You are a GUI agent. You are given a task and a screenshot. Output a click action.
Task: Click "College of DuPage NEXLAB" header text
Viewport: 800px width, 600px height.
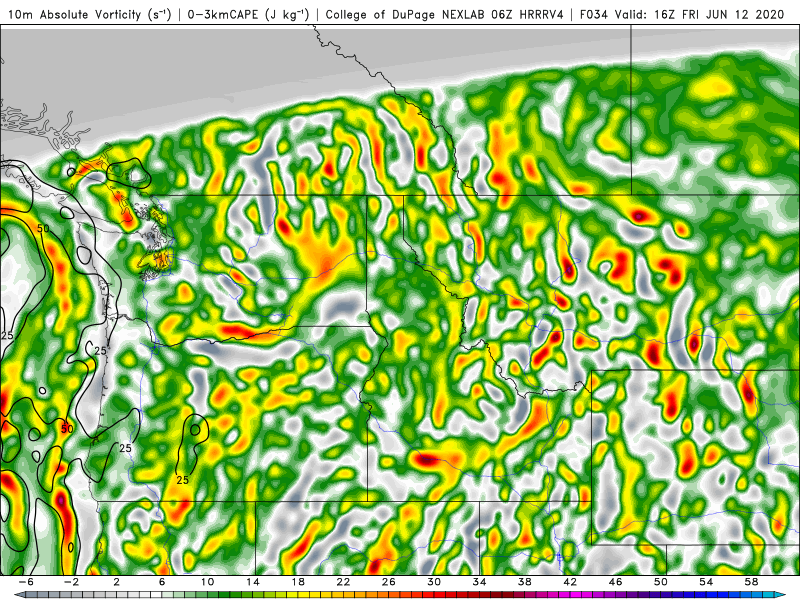(x=406, y=14)
